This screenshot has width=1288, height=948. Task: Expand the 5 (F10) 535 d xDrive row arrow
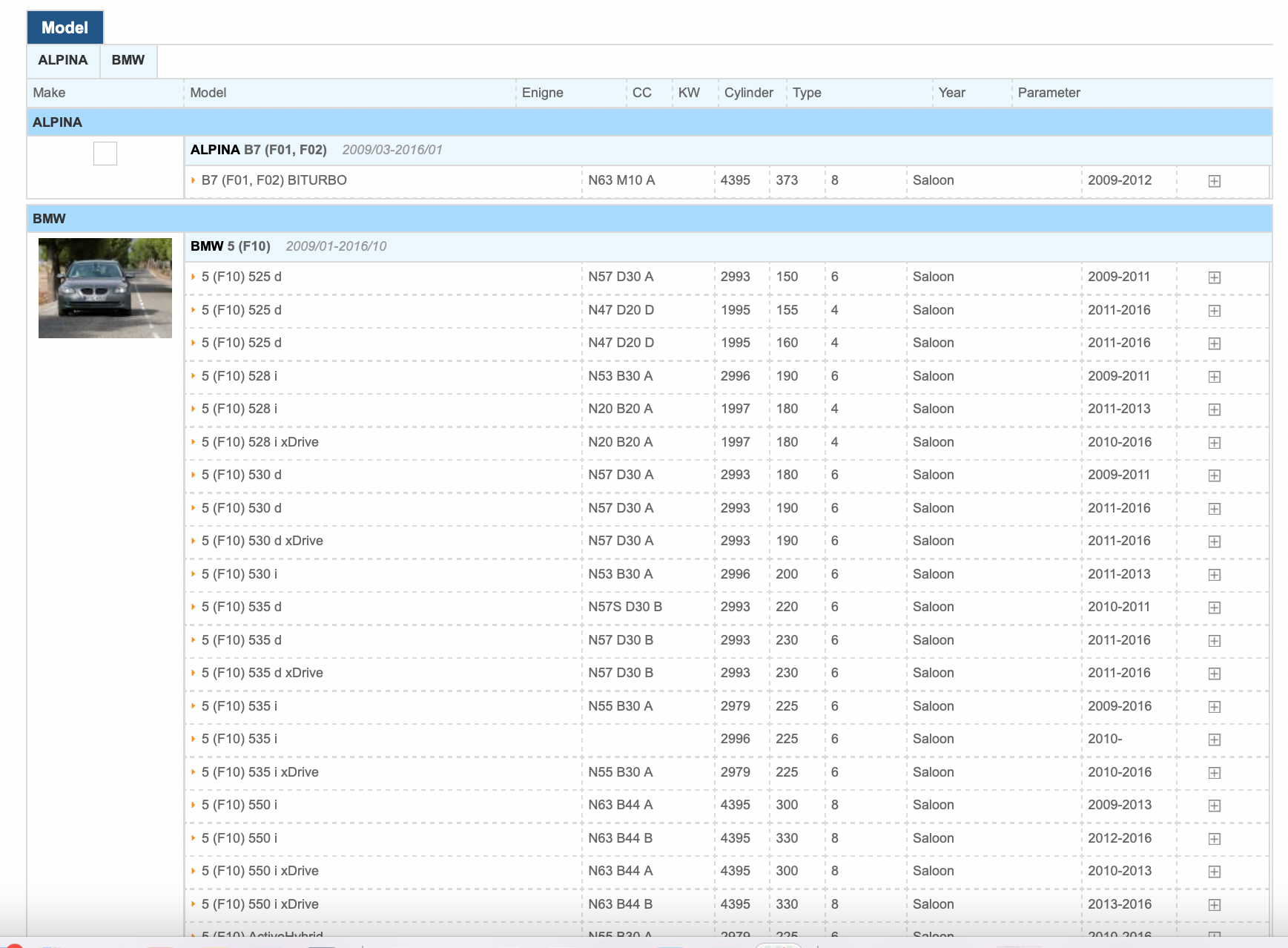point(194,673)
